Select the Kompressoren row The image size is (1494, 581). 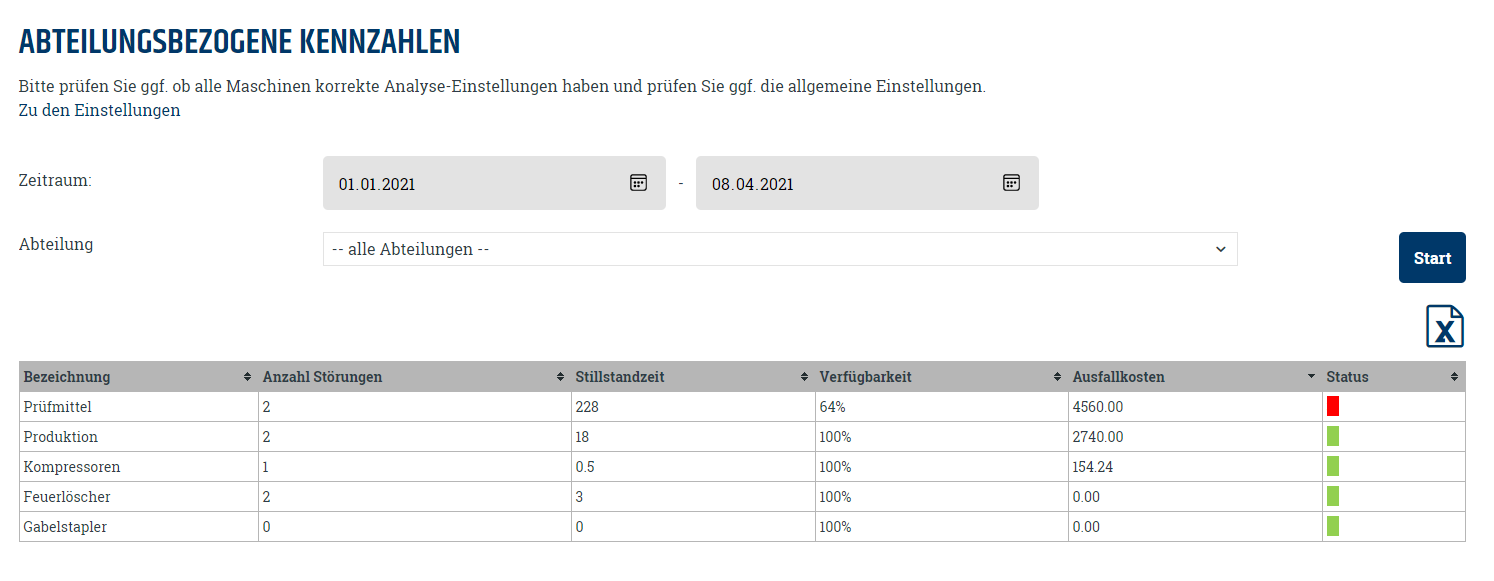(x=72, y=467)
